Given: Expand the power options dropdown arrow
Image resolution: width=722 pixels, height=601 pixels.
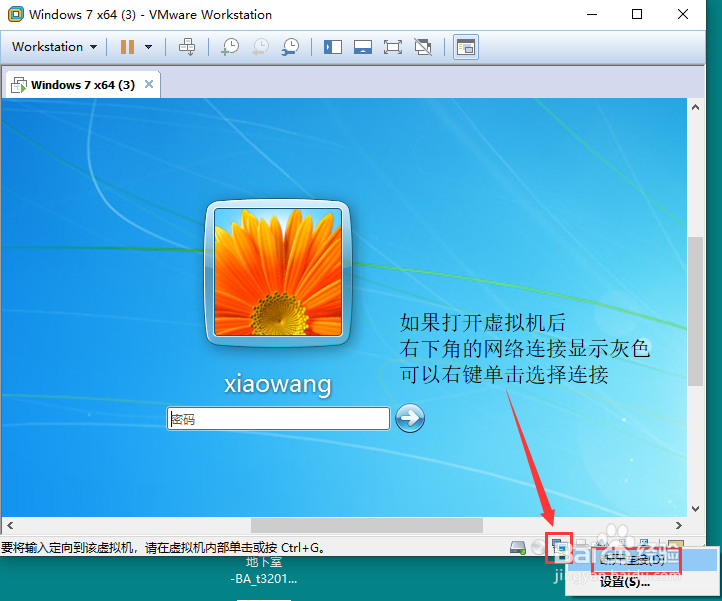Looking at the screenshot, I should (x=148, y=47).
